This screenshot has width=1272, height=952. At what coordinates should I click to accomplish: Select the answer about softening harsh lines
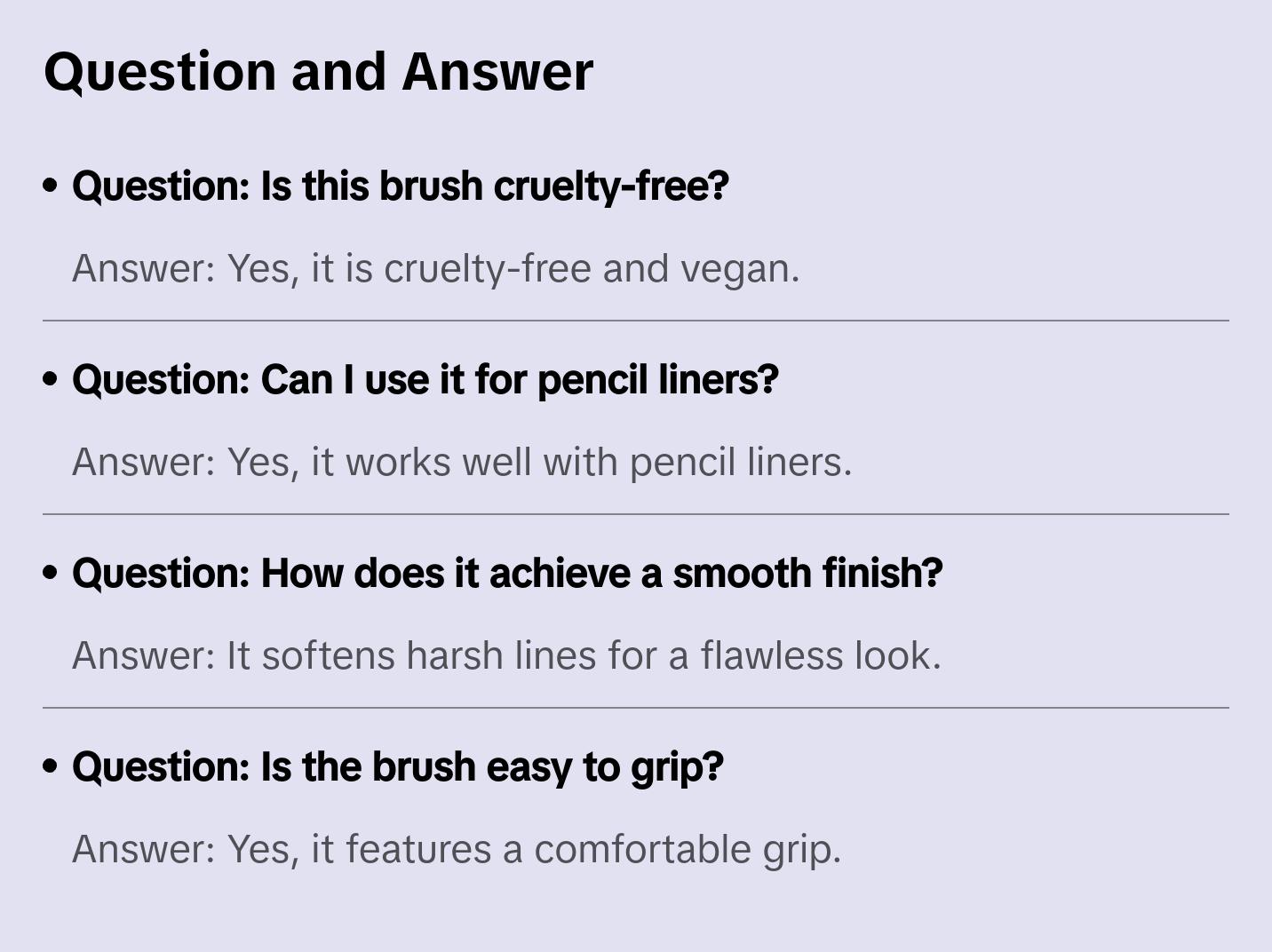505,656
